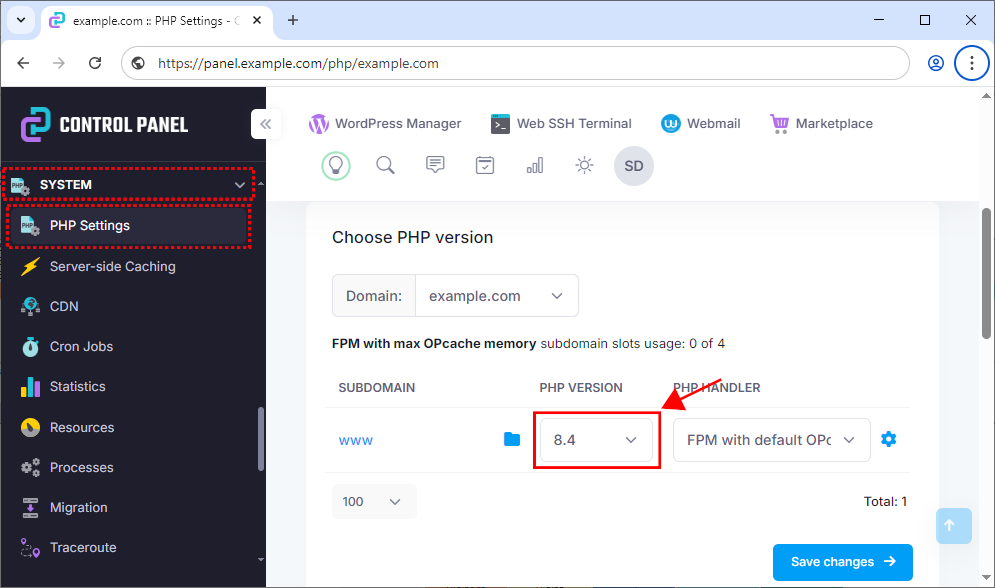This screenshot has width=995, height=588.
Task: Open the browser three-dot menu
Action: (x=972, y=63)
